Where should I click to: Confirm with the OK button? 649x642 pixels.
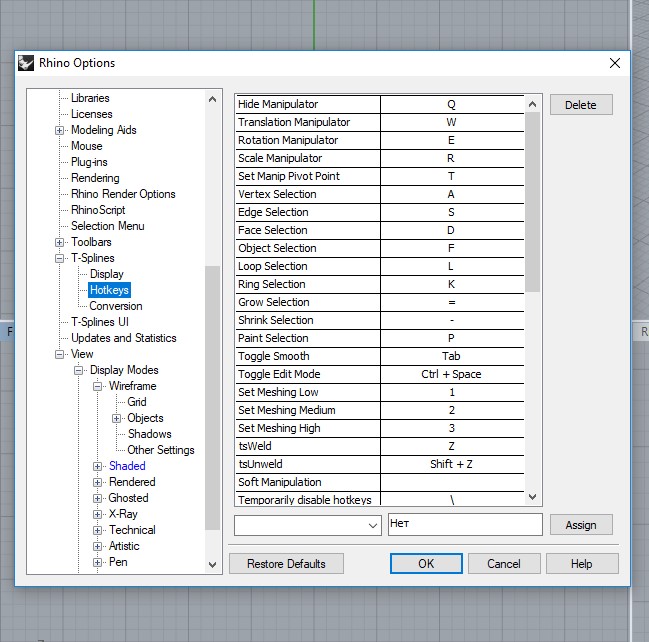[426, 564]
